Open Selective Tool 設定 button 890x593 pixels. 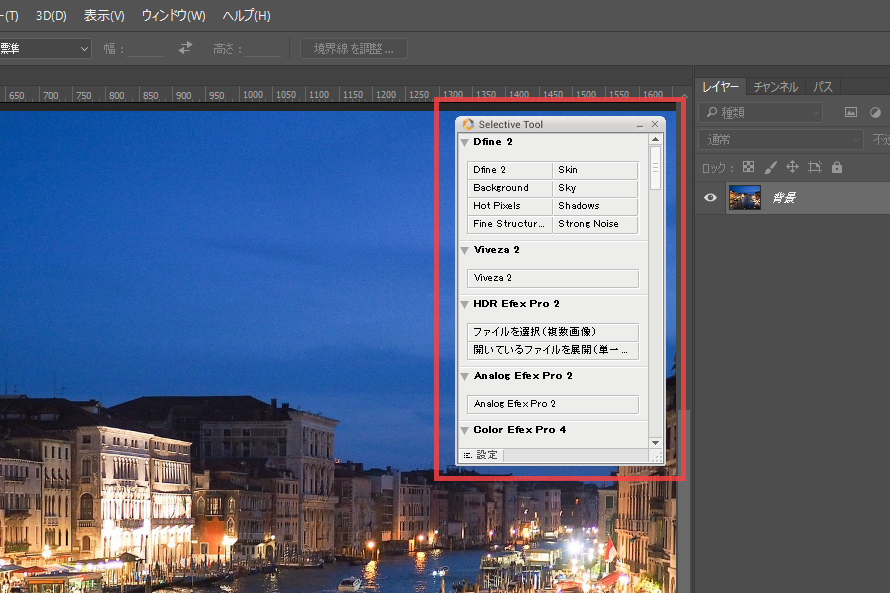[x=481, y=455]
